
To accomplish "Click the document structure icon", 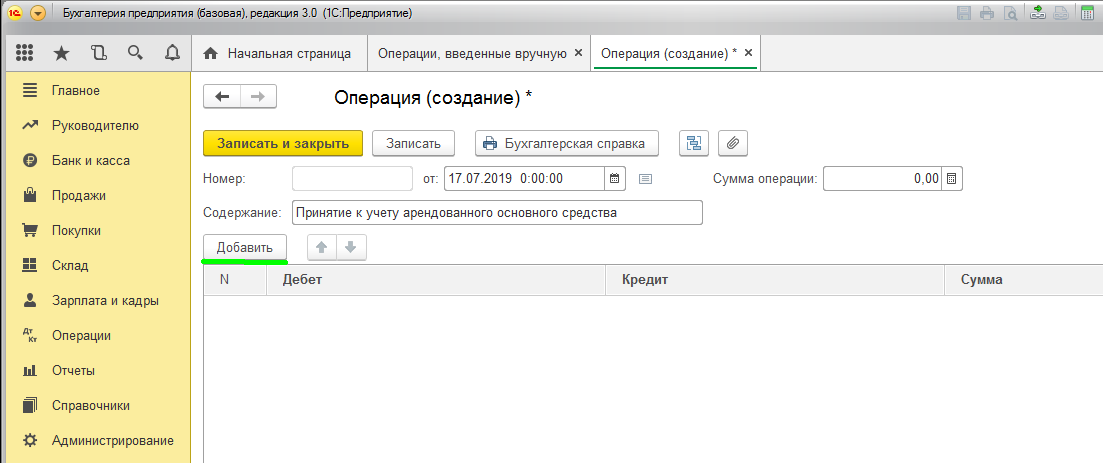I will 694,143.
